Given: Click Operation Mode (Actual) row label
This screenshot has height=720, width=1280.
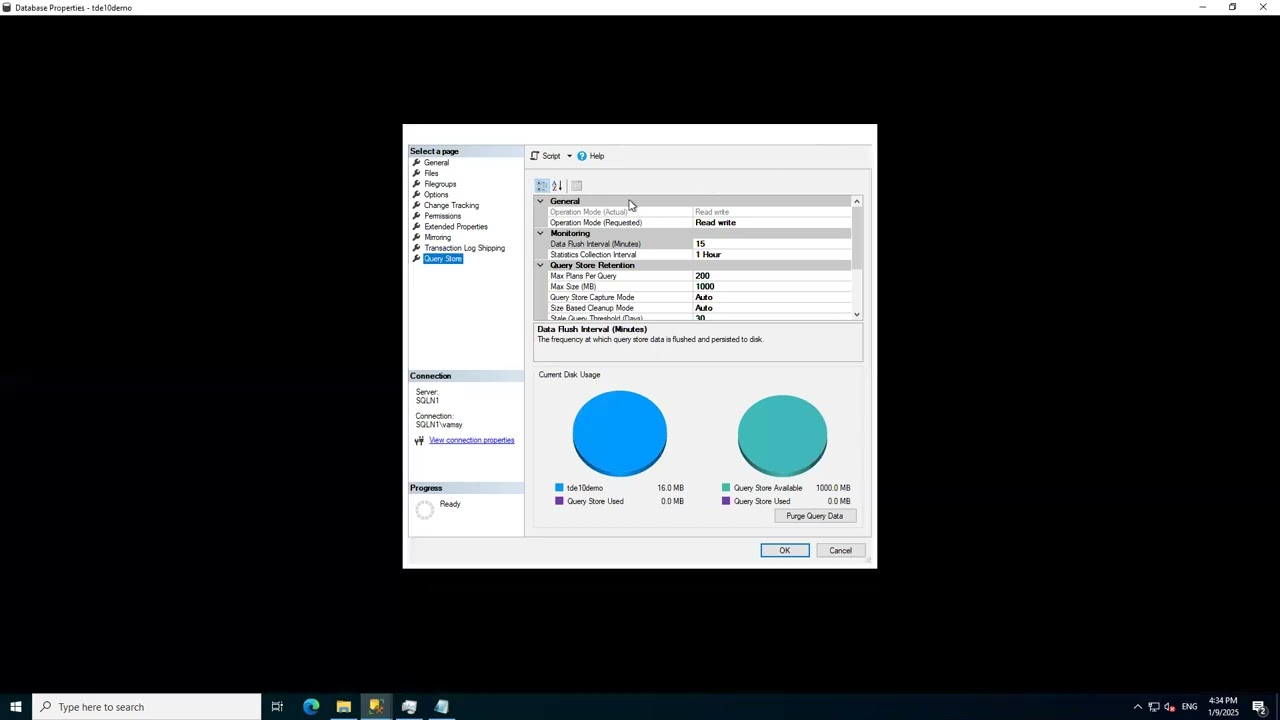Looking at the screenshot, I should pyautogui.click(x=588, y=212).
